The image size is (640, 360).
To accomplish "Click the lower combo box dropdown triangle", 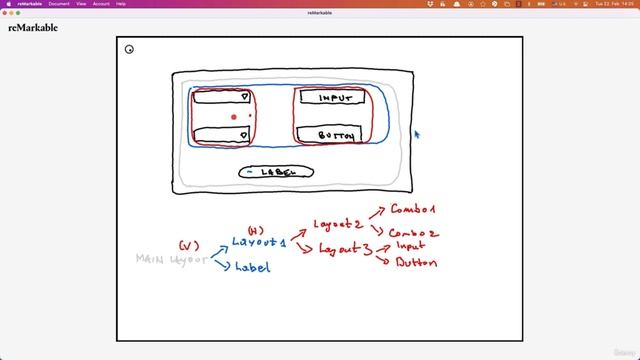I will [244, 135].
